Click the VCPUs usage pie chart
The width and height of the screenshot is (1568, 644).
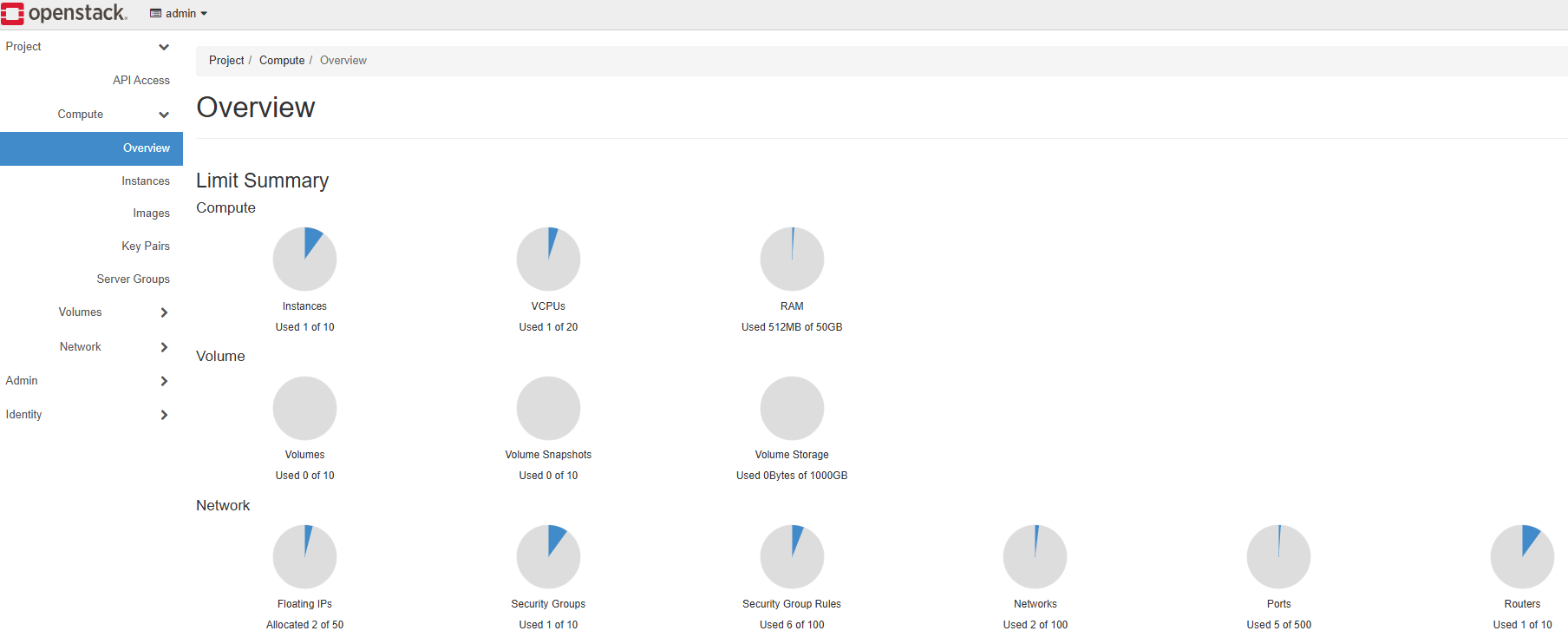[548, 259]
